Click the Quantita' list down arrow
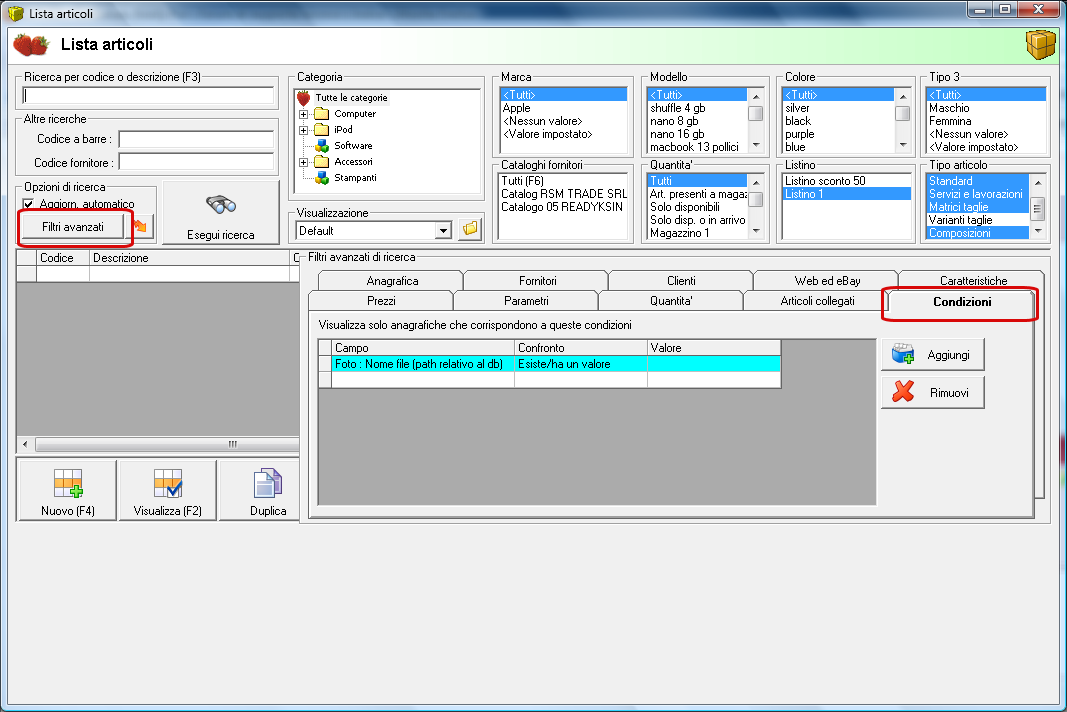The height and width of the screenshot is (712, 1067). click(756, 231)
